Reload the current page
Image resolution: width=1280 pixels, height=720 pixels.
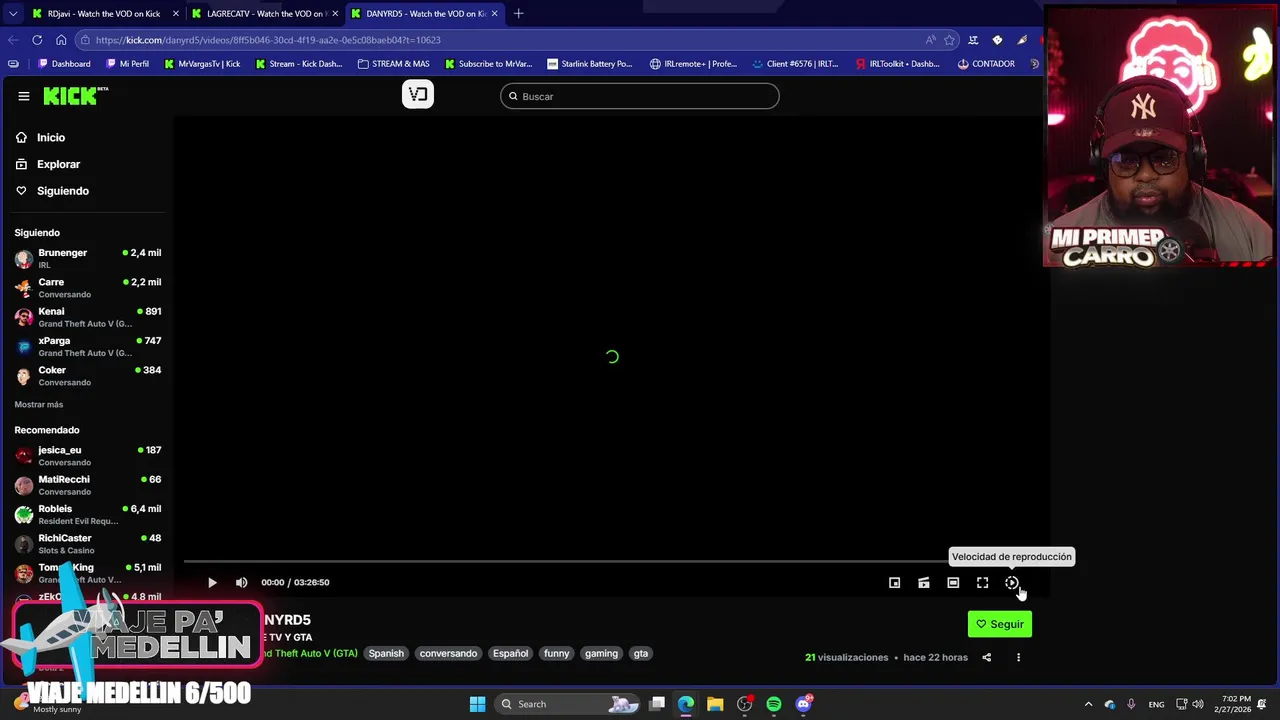click(37, 40)
